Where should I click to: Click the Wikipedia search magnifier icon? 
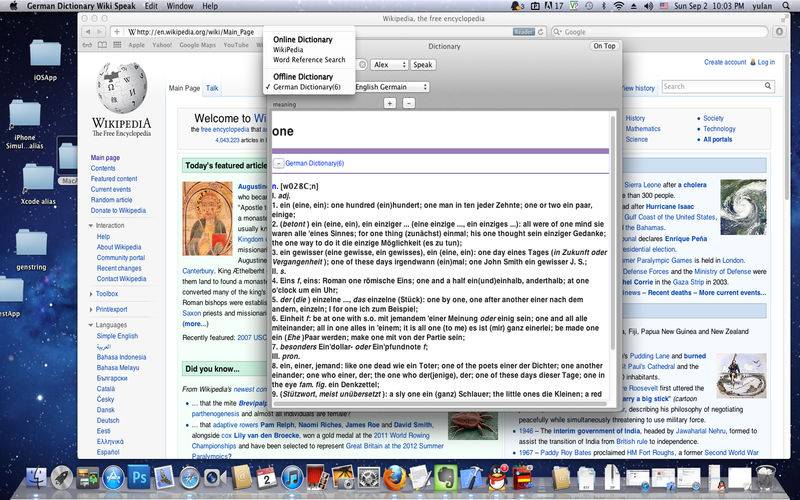coord(768,86)
